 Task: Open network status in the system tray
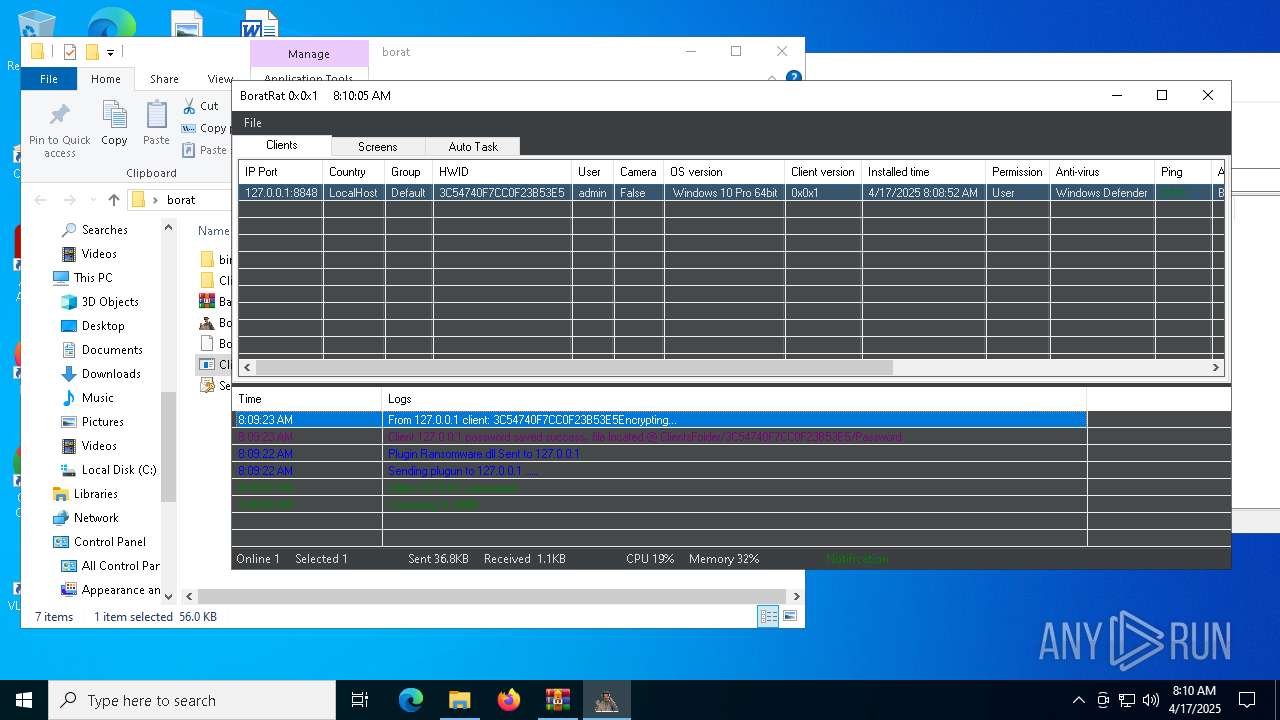1127,700
